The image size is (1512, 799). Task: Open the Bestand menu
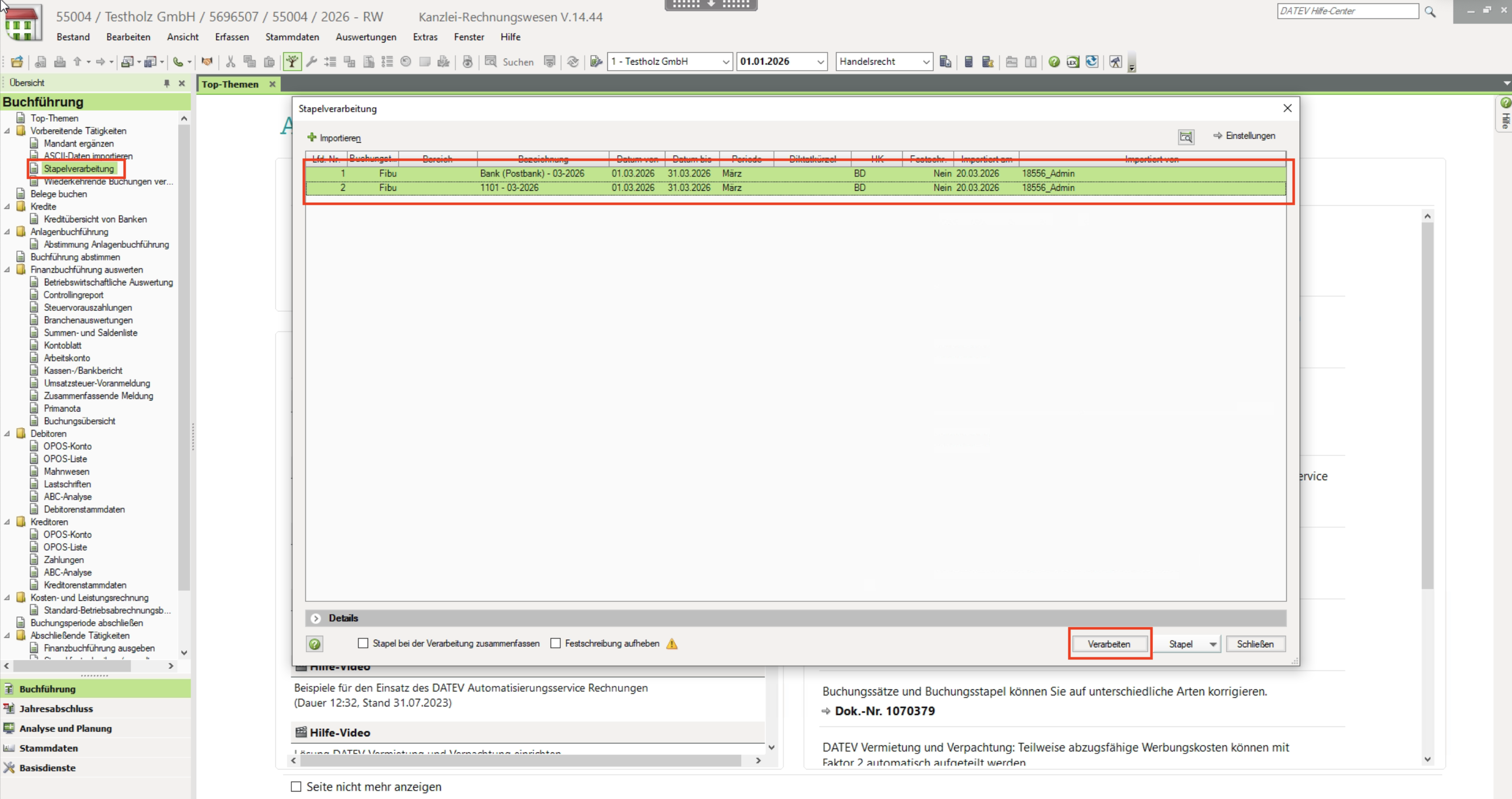click(x=73, y=37)
